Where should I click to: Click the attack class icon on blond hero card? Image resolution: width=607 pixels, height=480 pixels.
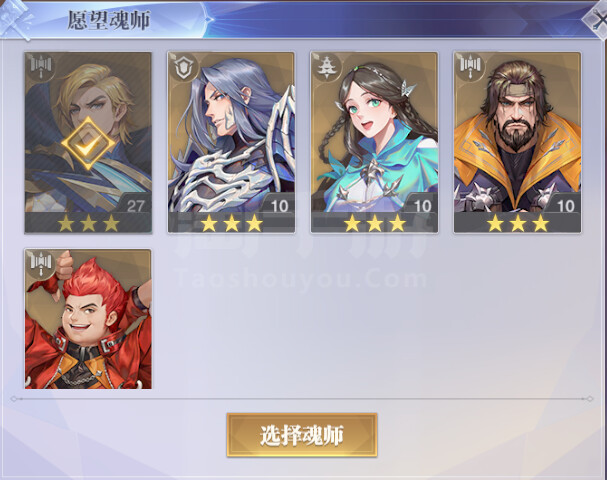point(41,65)
